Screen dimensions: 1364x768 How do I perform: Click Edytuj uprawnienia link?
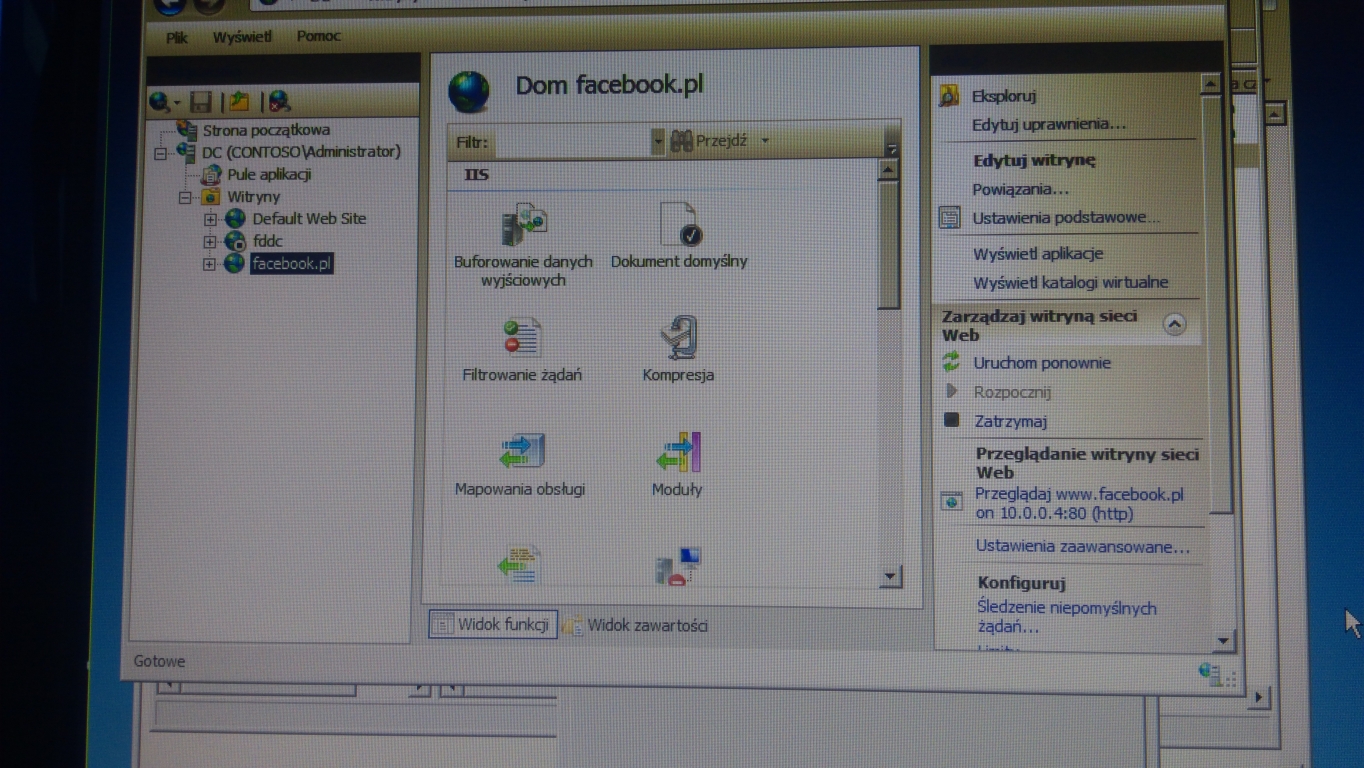[x=1049, y=125]
